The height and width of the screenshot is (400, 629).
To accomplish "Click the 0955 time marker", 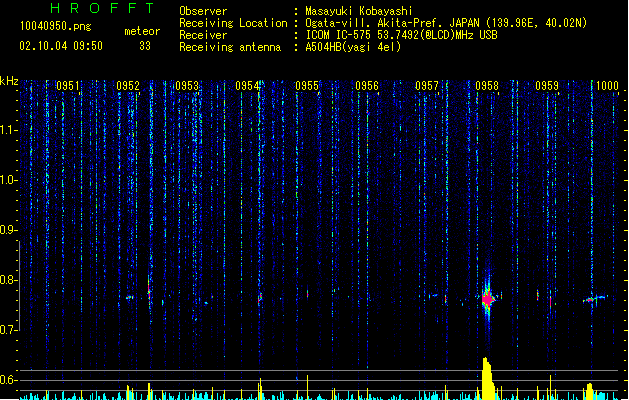I will pos(307,86).
